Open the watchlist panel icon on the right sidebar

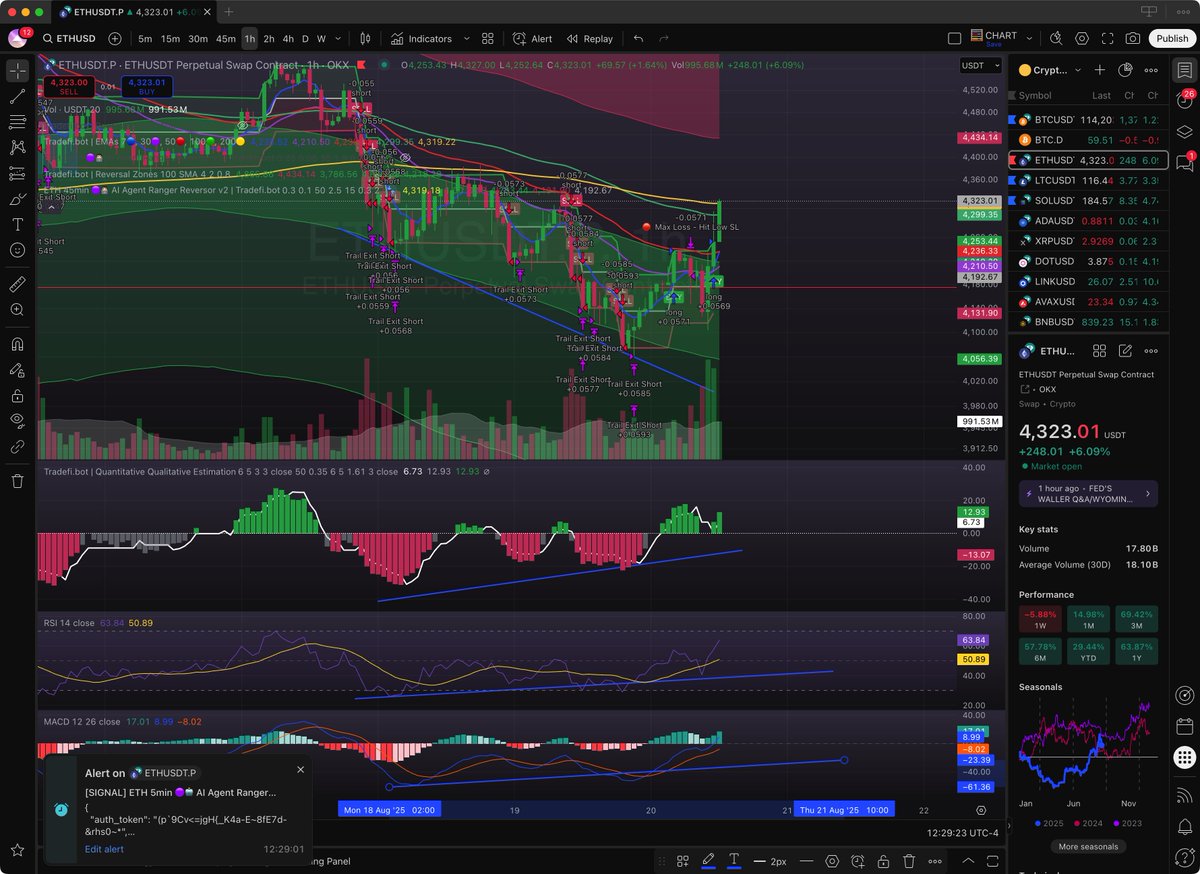click(x=1184, y=70)
